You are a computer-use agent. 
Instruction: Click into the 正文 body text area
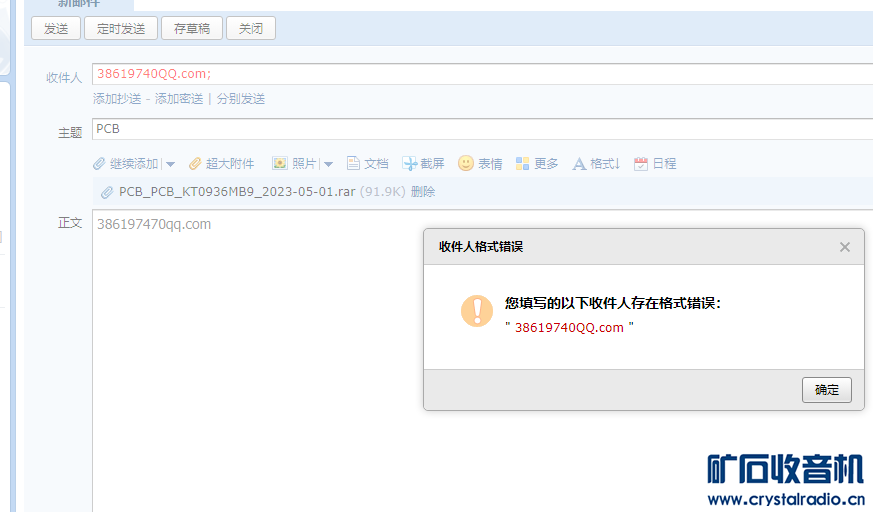click(x=482, y=361)
